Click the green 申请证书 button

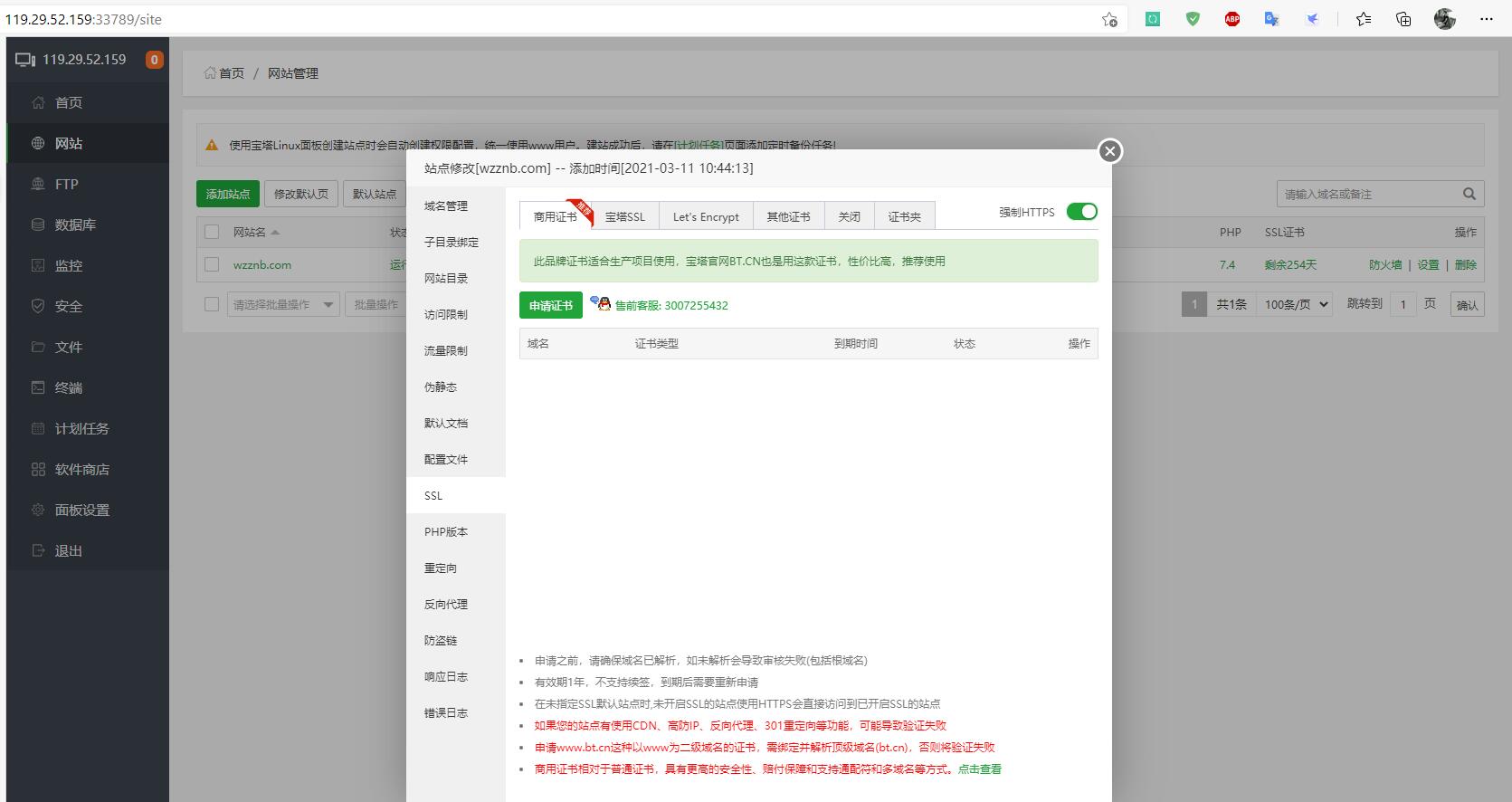click(551, 305)
